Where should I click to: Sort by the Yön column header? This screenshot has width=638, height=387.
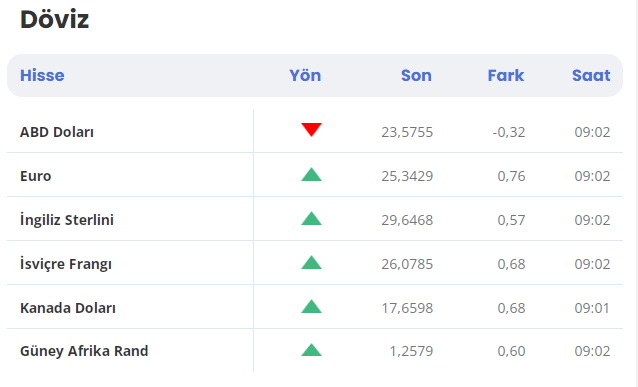click(305, 75)
